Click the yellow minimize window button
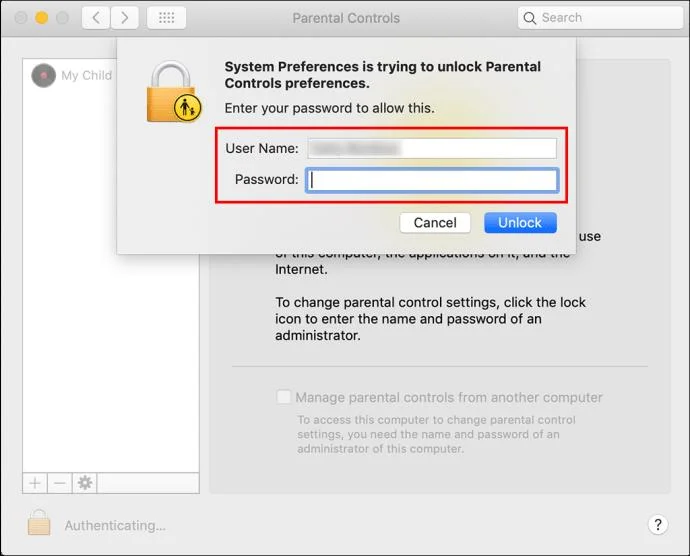Screen dimensions: 690x556 click(42, 18)
